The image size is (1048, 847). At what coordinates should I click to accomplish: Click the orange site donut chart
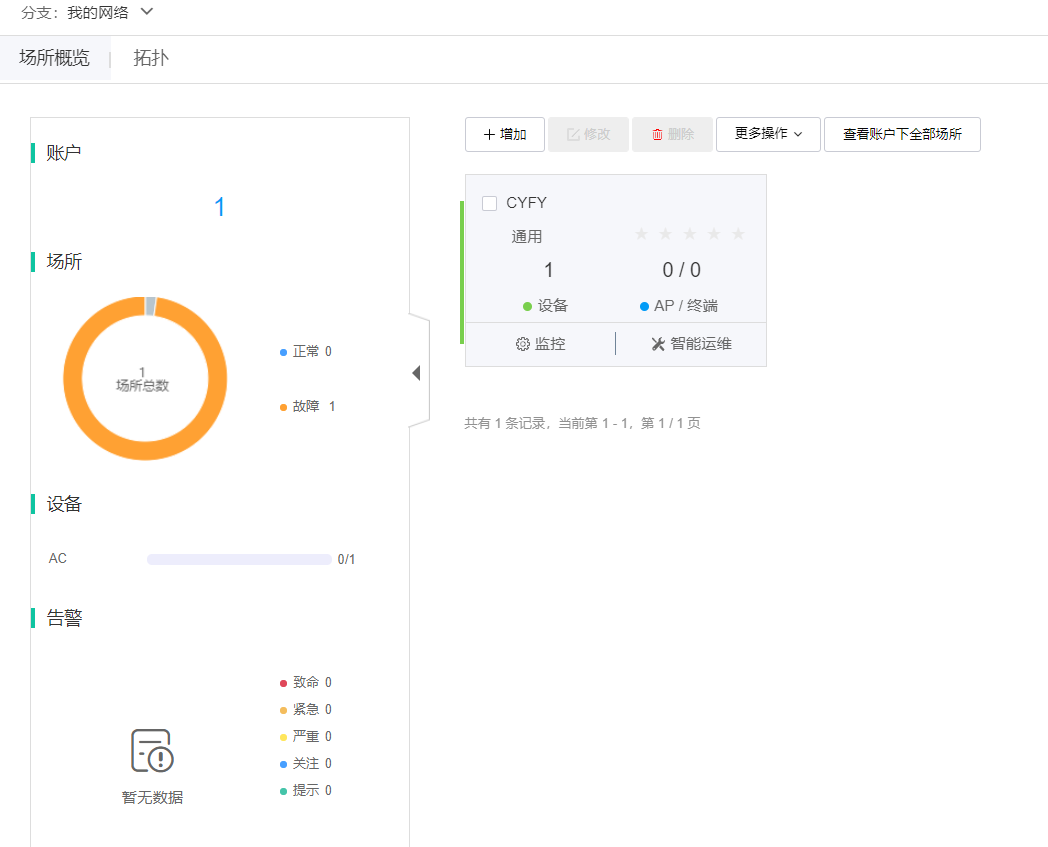pyautogui.click(x=145, y=378)
